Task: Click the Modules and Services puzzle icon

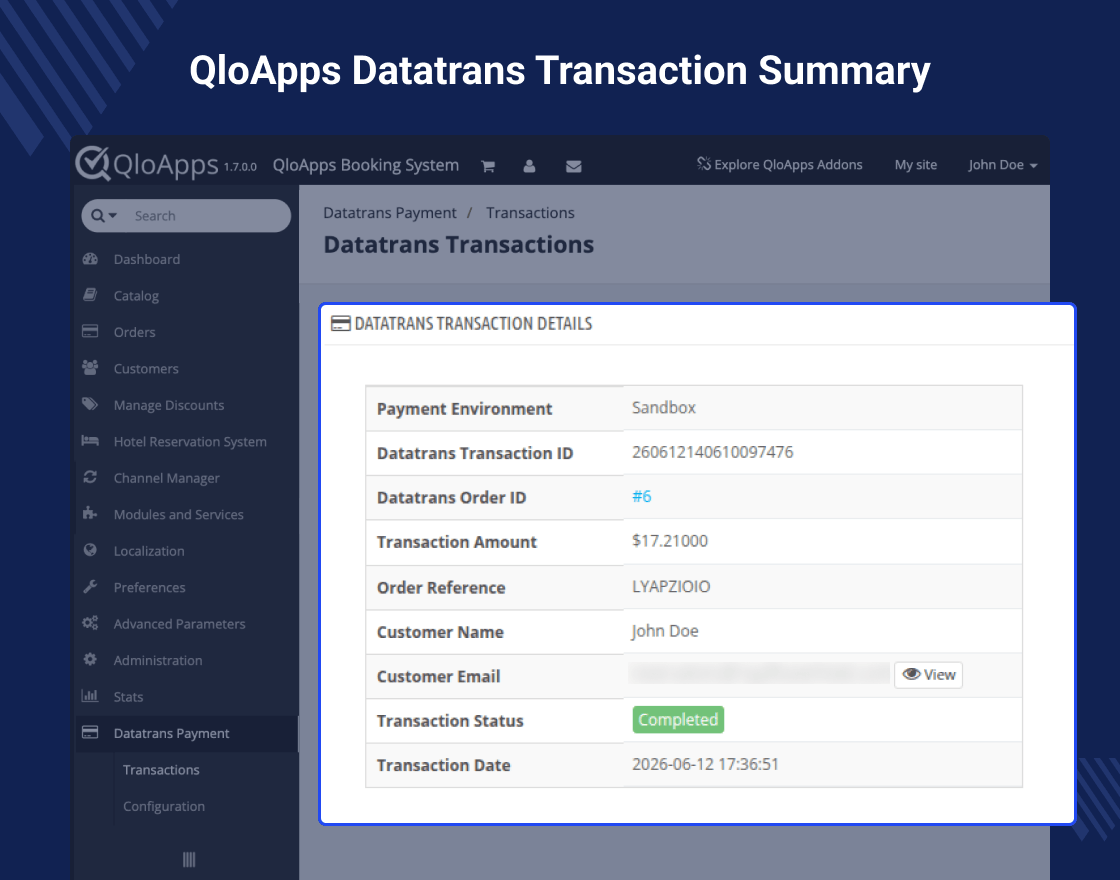Action: [90, 514]
